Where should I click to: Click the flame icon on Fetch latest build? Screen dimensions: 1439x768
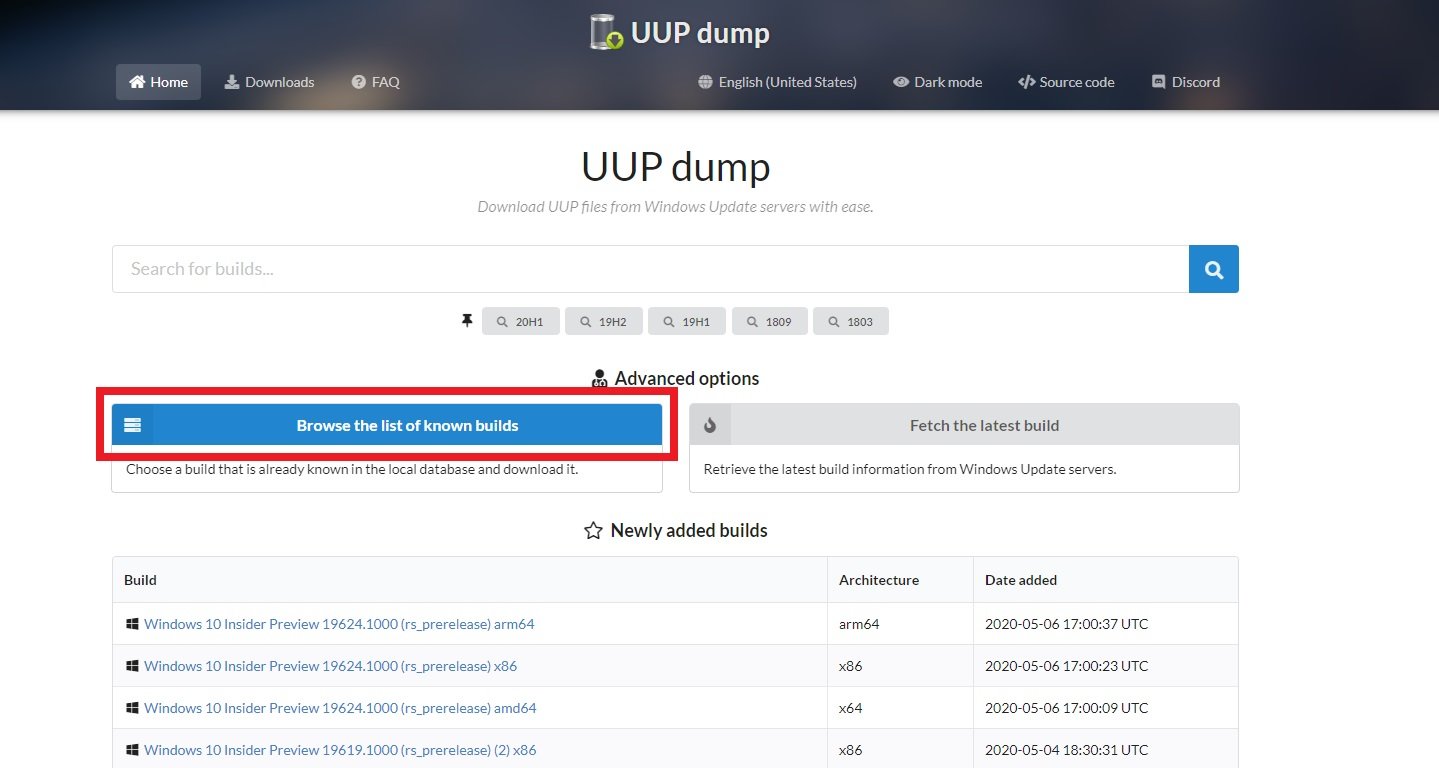coord(710,425)
